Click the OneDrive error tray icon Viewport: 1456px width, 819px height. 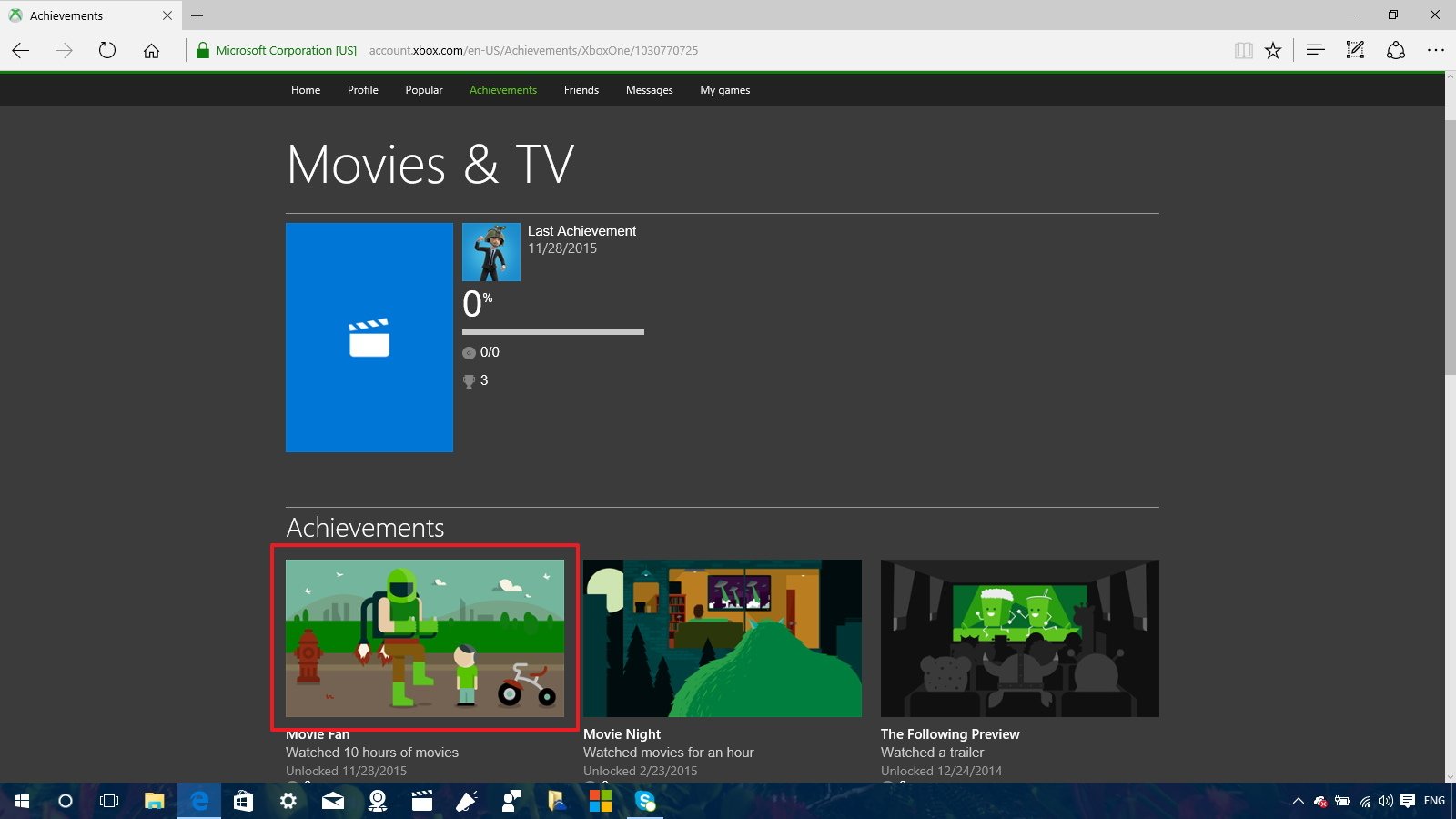(x=1320, y=801)
